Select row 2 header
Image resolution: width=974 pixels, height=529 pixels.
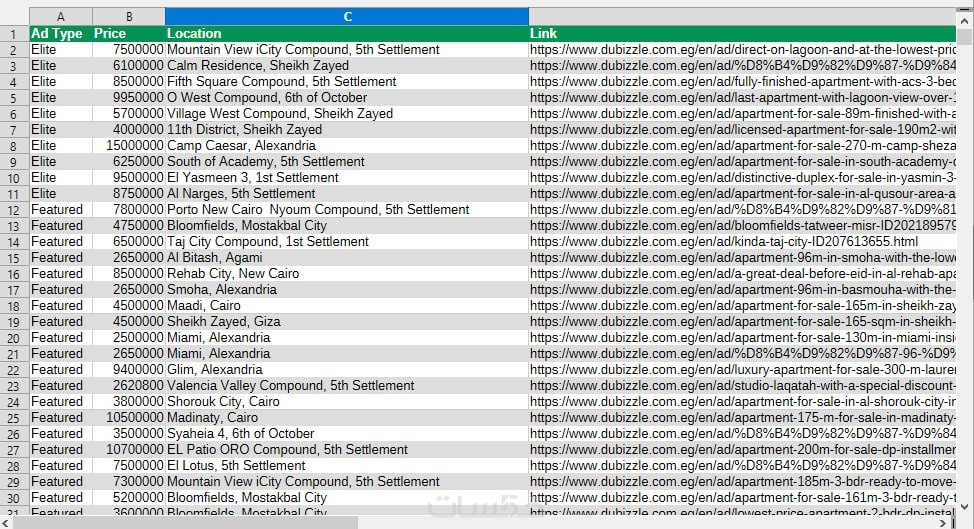click(14, 50)
